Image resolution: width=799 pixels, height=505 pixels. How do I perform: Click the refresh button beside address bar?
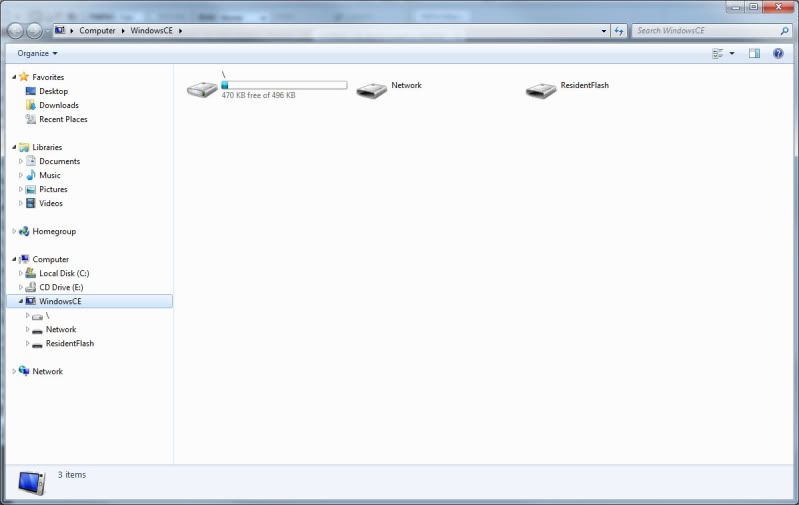pos(619,31)
